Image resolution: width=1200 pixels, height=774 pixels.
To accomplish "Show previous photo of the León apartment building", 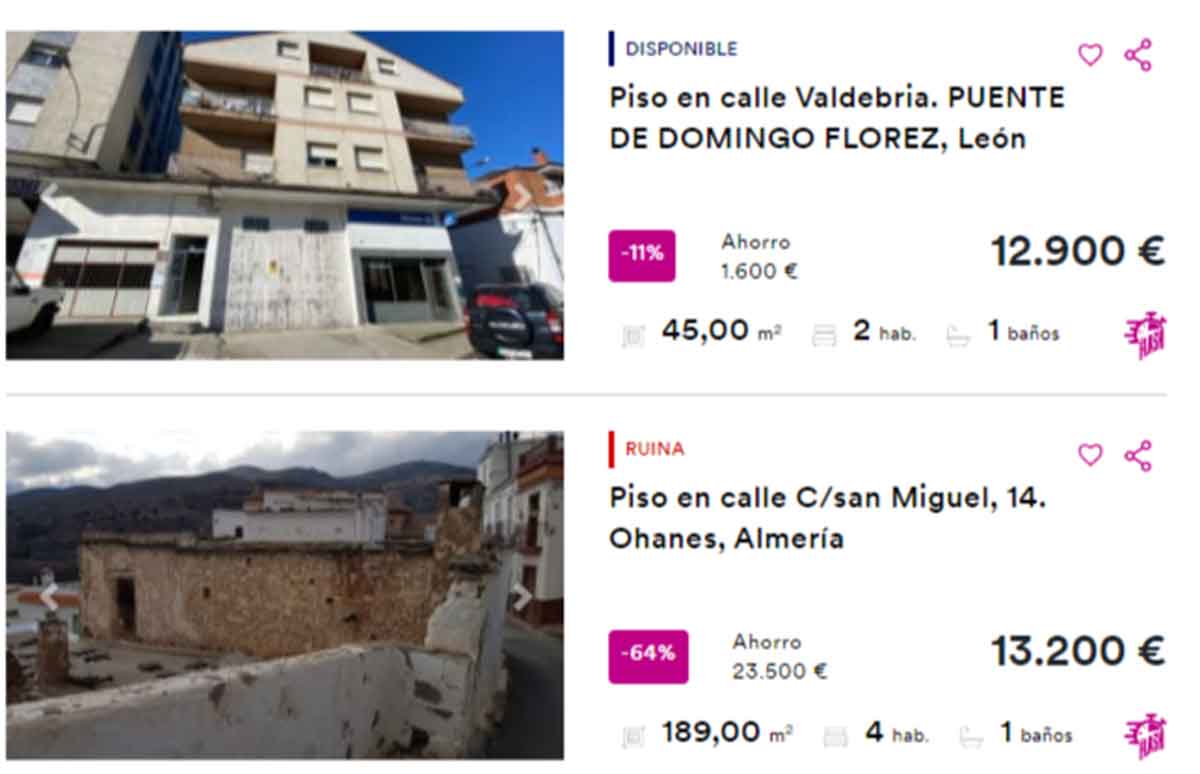I will 48,196.
